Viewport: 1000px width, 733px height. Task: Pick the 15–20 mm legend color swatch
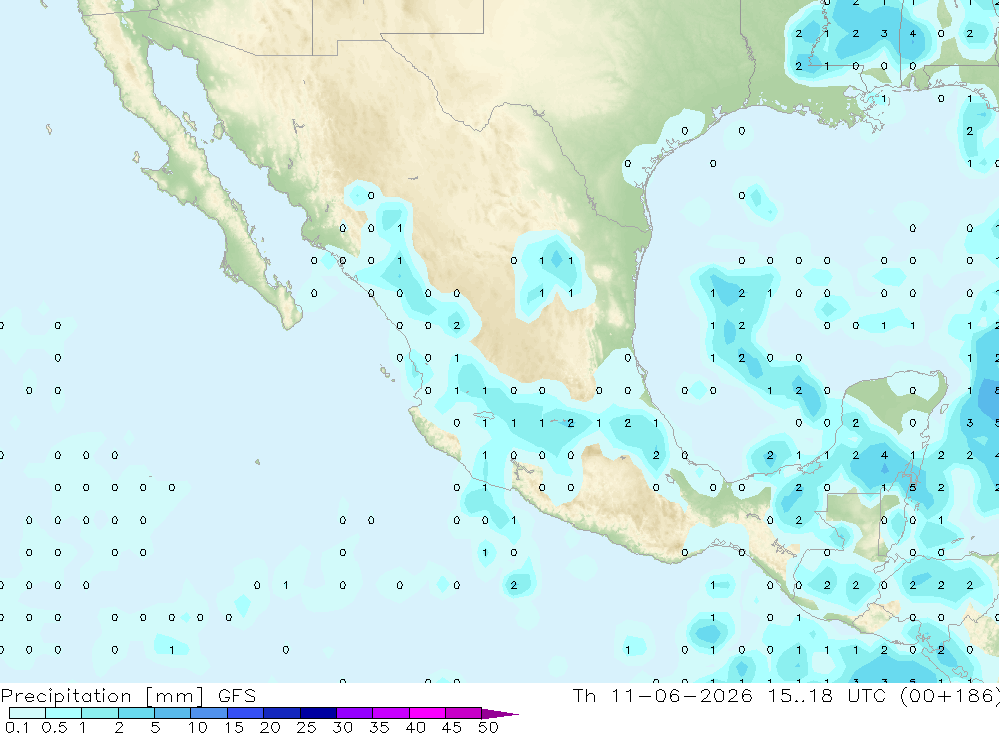(x=246, y=713)
